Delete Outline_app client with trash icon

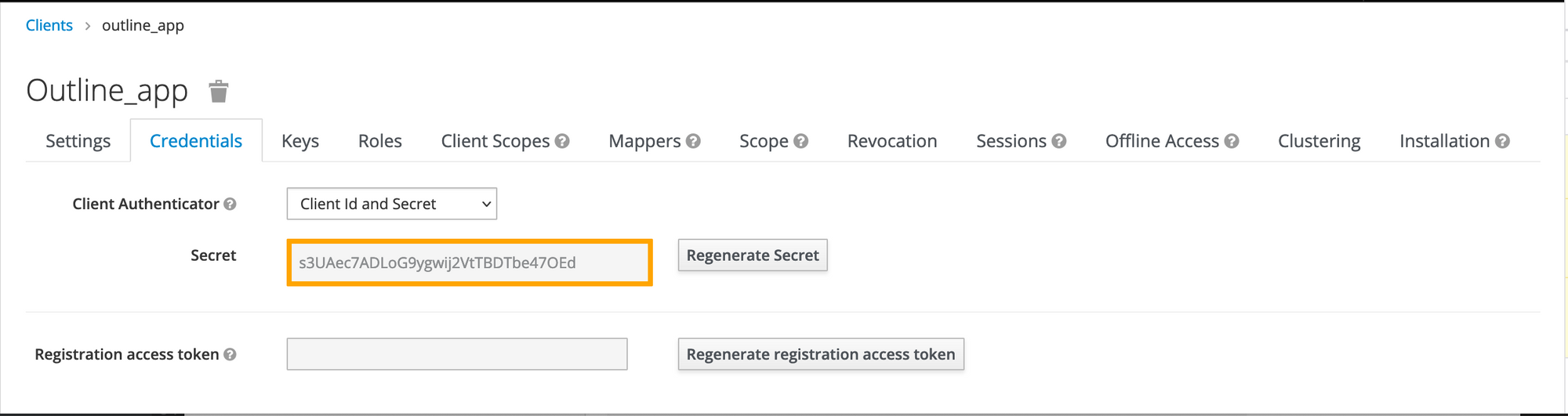click(x=219, y=91)
